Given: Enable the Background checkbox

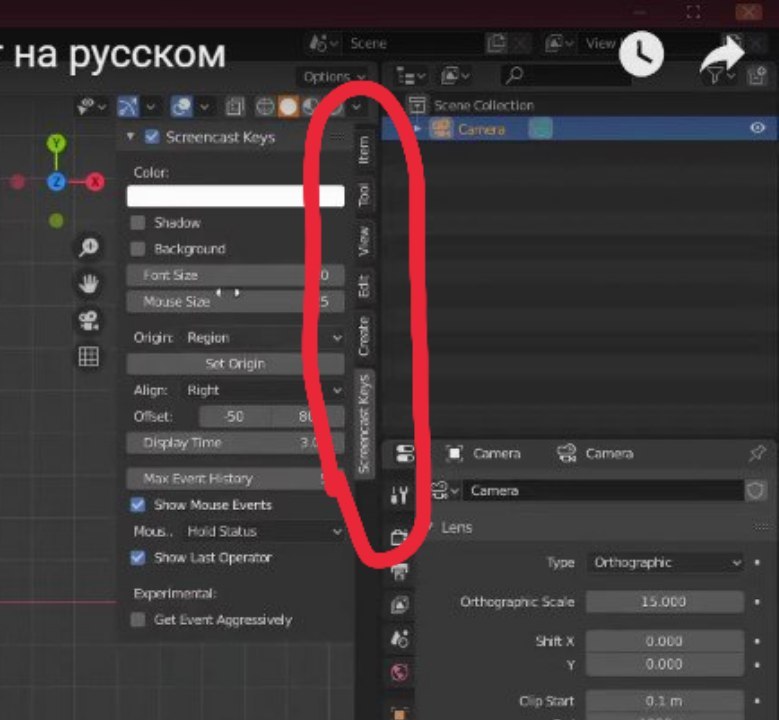Looking at the screenshot, I should pos(138,248).
